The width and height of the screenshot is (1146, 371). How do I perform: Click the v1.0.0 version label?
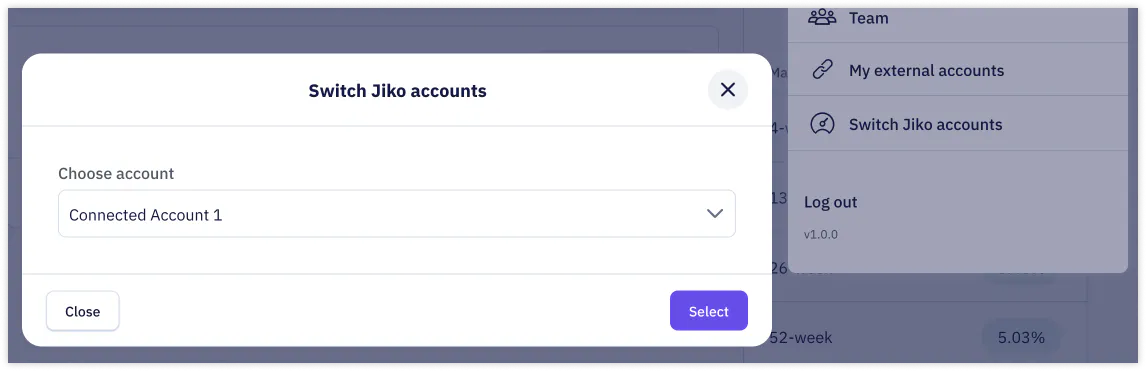[821, 235]
